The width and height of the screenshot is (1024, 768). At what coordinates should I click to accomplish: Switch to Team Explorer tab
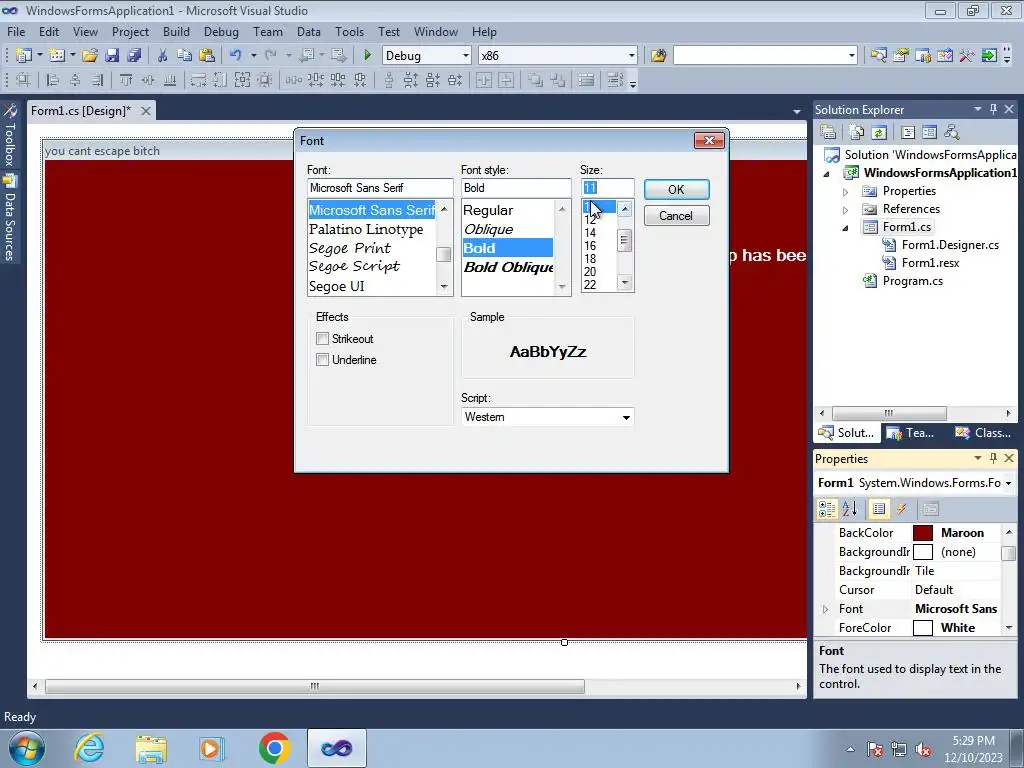[911, 432]
